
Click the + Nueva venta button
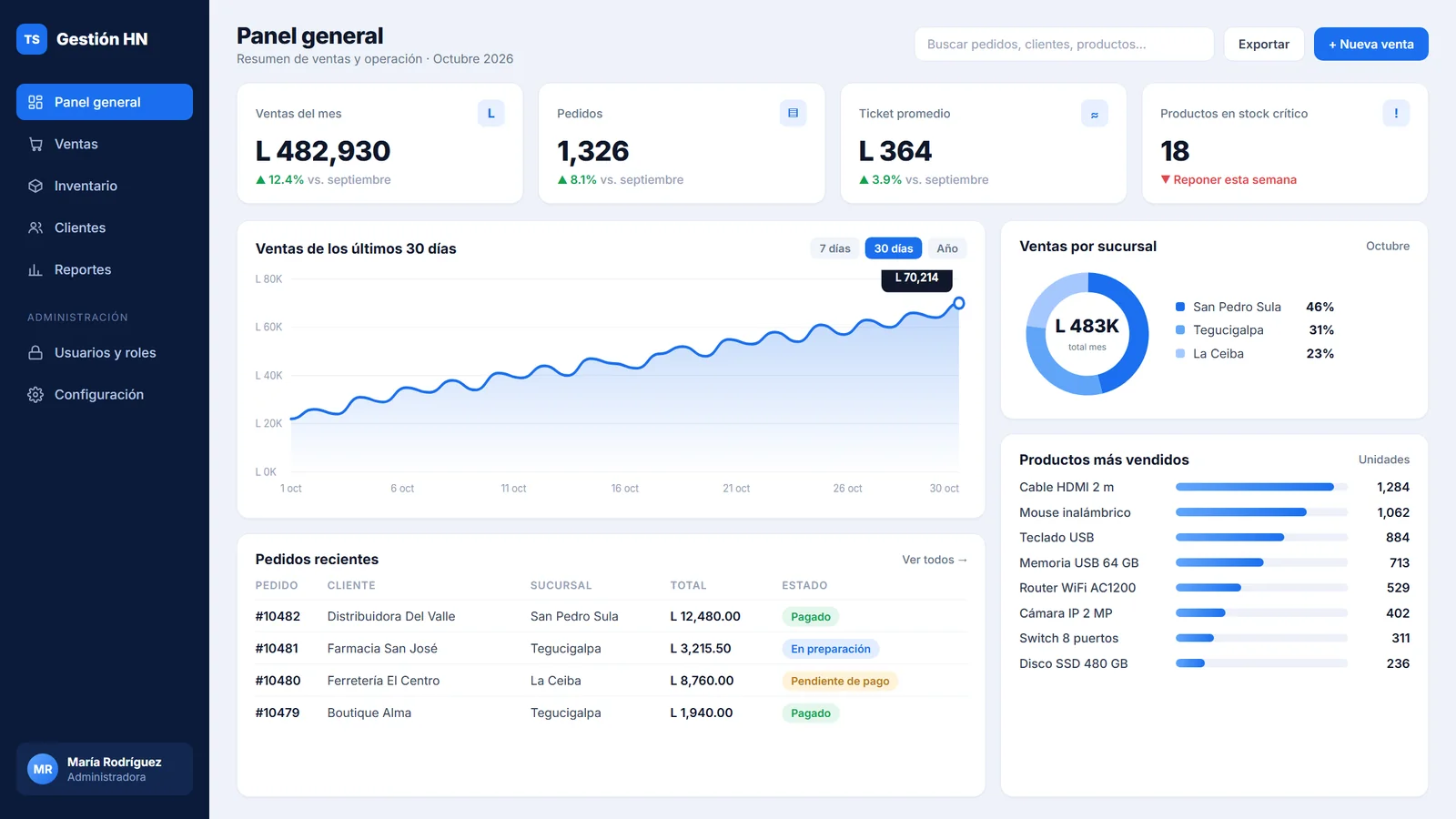click(1371, 44)
